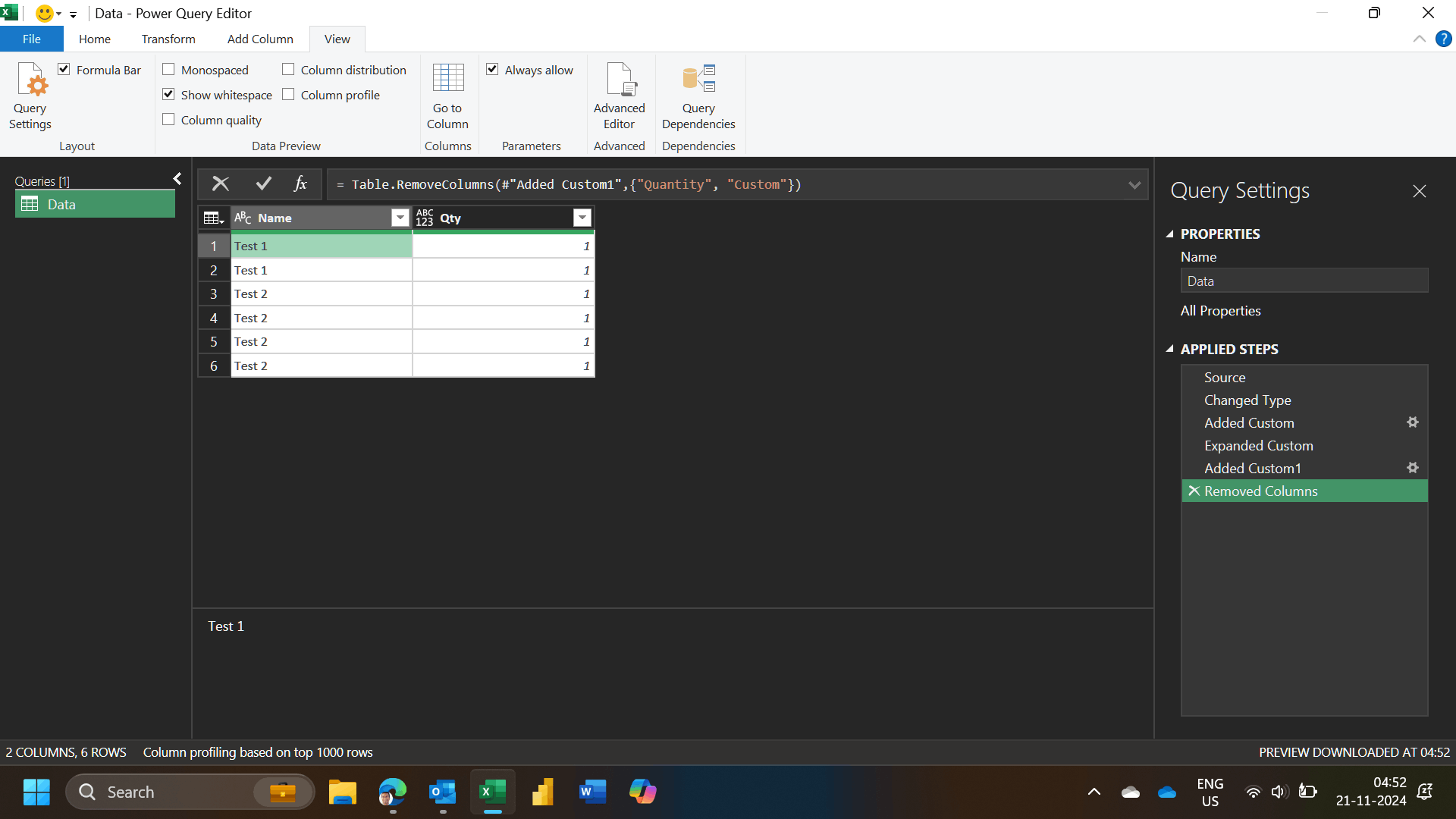
Task: Enable Column distribution checkbox
Action: (289, 70)
